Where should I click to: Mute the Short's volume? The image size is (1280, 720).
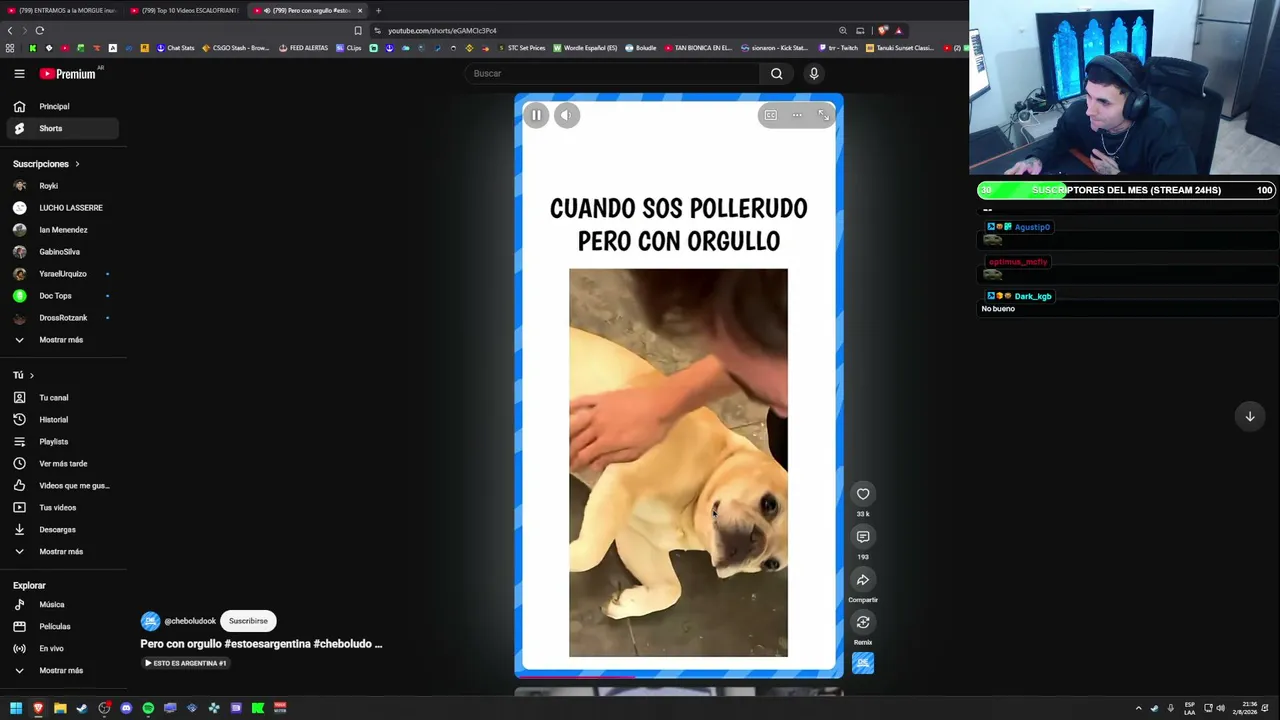tap(566, 115)
